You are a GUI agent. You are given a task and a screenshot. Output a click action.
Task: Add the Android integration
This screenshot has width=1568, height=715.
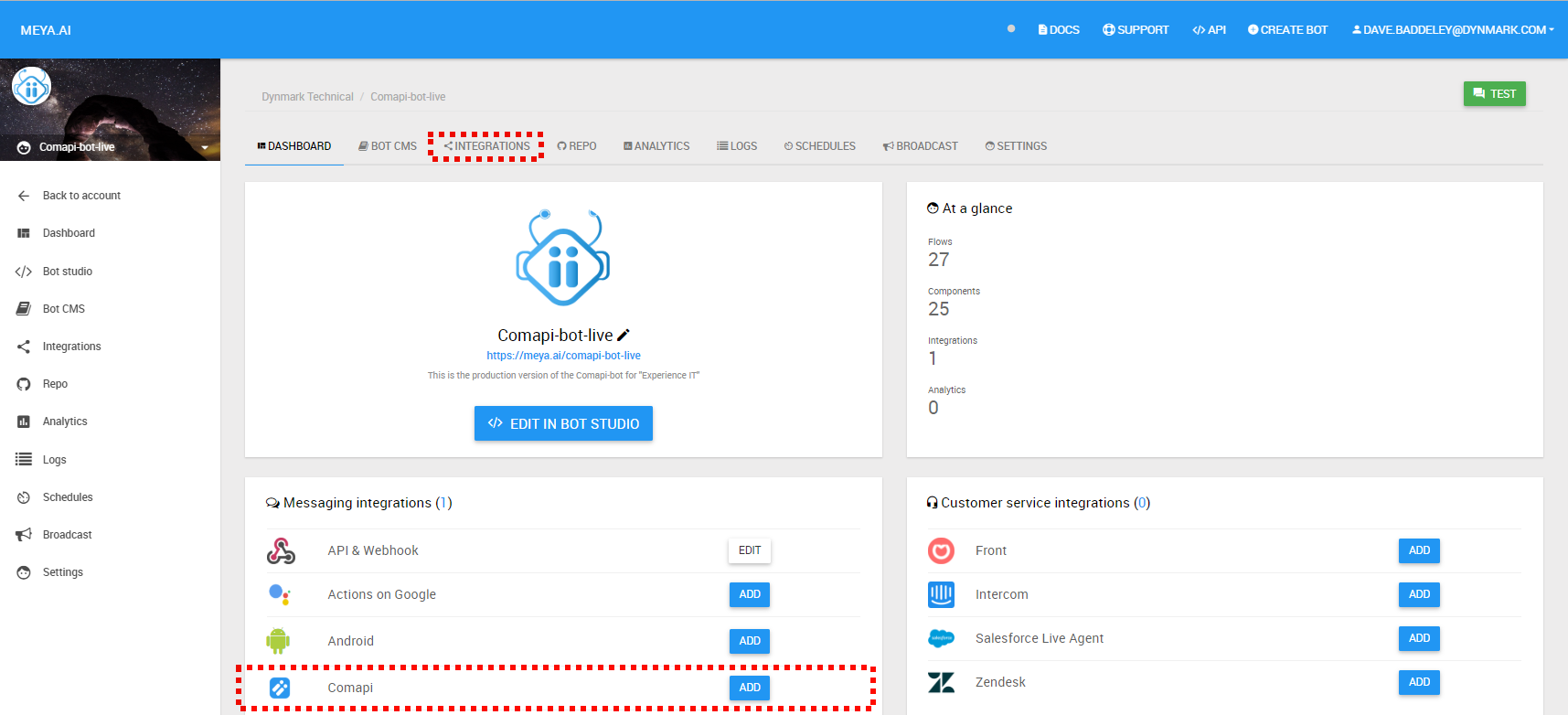point(750,641)
